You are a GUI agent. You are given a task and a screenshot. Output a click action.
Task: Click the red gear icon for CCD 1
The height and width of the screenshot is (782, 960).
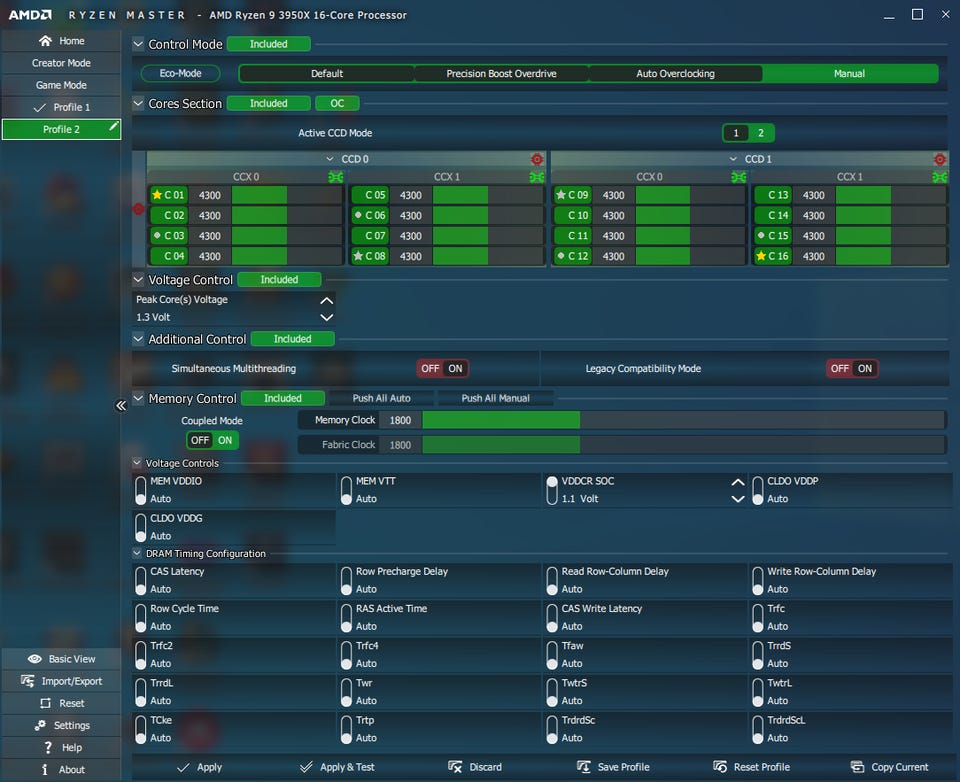(x=940, y=159)
